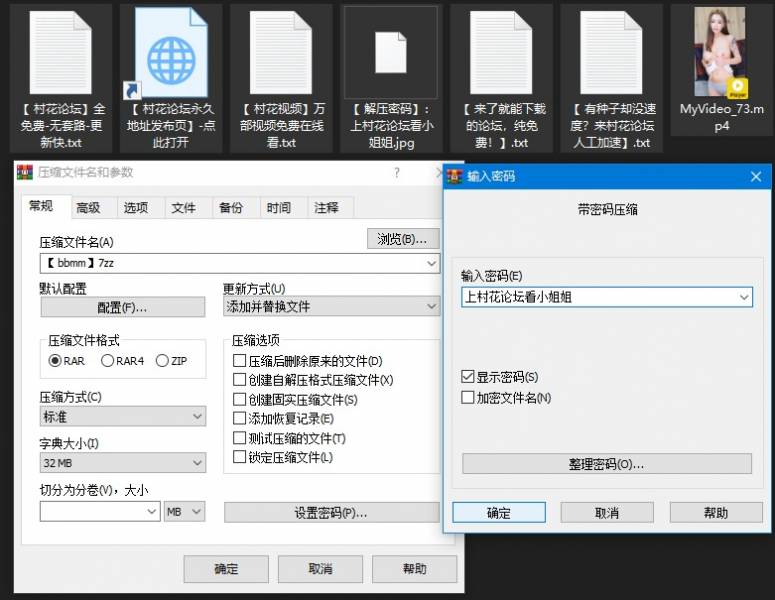Switch to the 时间 tab

[x=279, y=208]
